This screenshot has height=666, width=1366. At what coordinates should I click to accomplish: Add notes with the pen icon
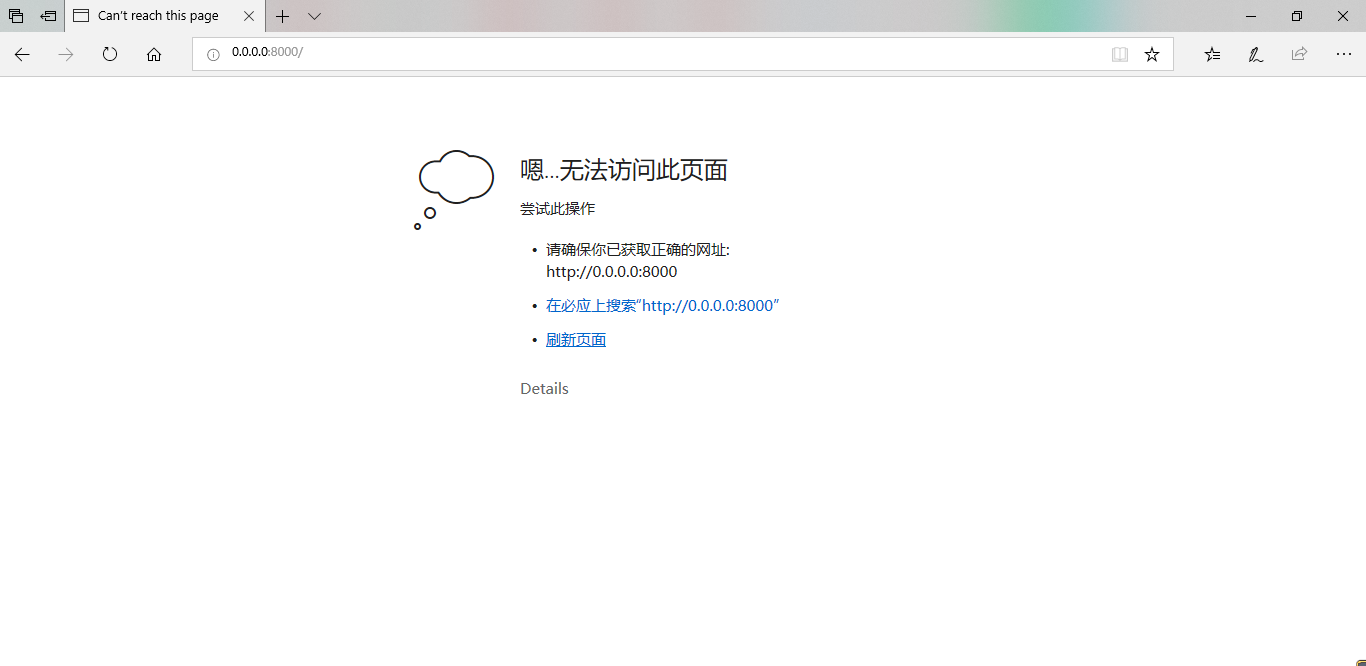[1255, 54]
